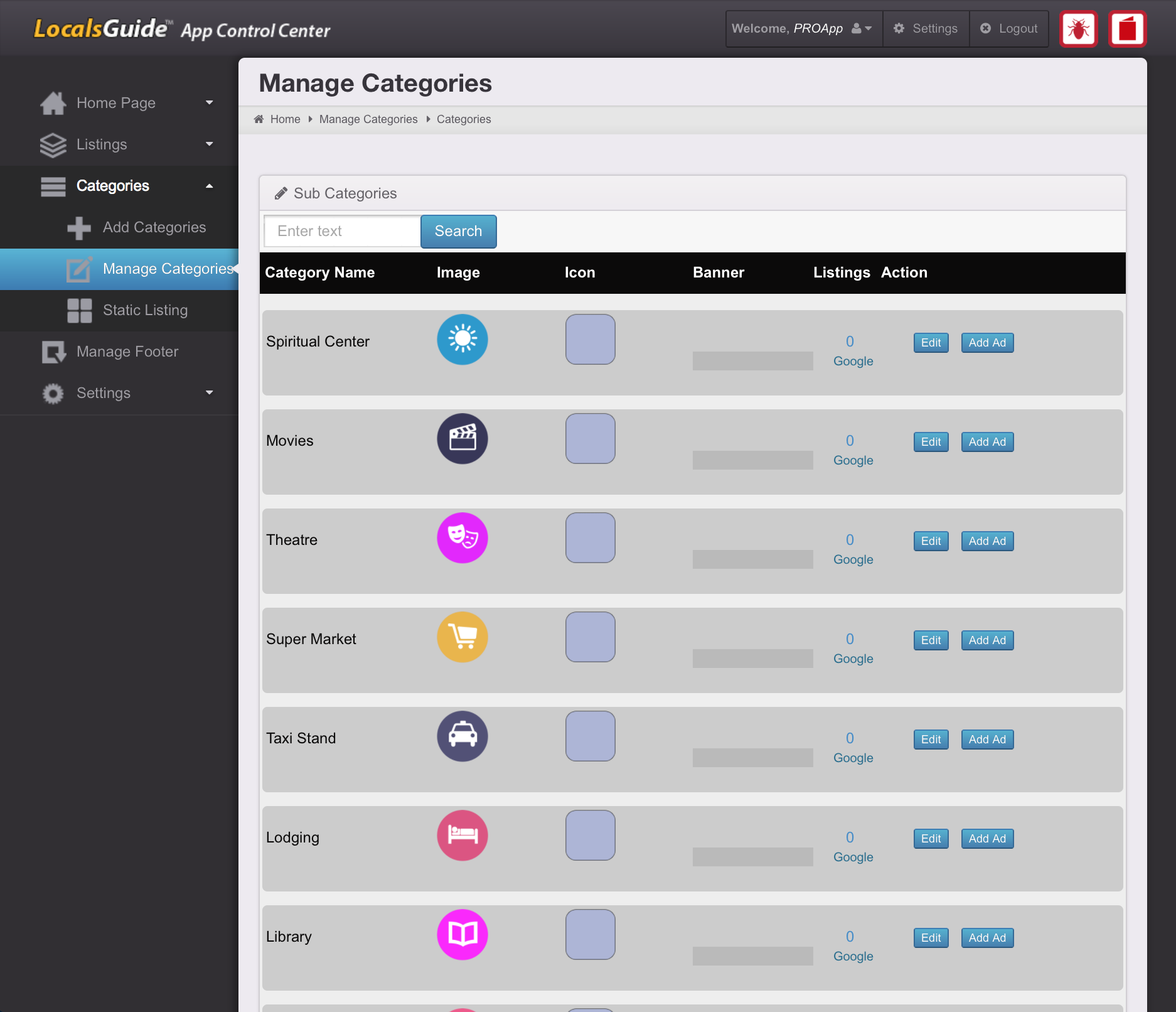The image size is (1176, 1012).
Task: Focus the Enter text search field
Action: [x=343, y=232]
